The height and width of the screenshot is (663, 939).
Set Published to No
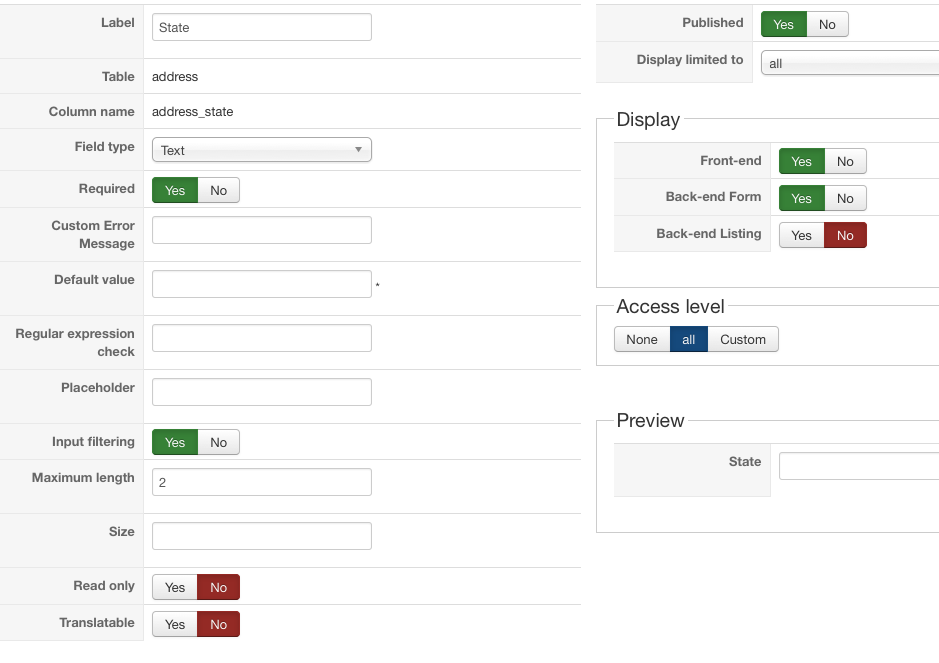tap(827, 25)
